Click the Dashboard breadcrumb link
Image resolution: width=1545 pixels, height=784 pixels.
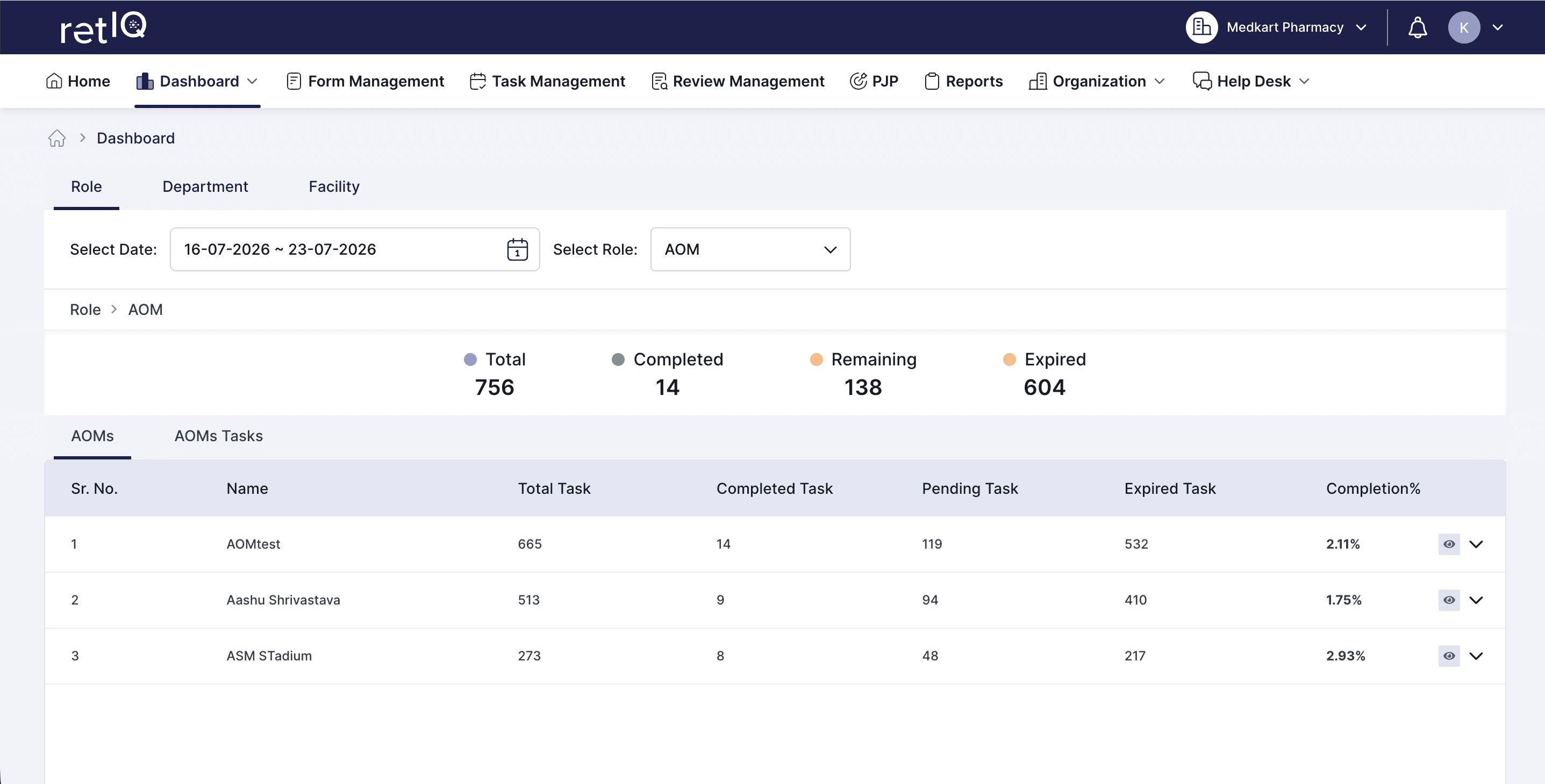pyautogui.click(x=135, y=139)
